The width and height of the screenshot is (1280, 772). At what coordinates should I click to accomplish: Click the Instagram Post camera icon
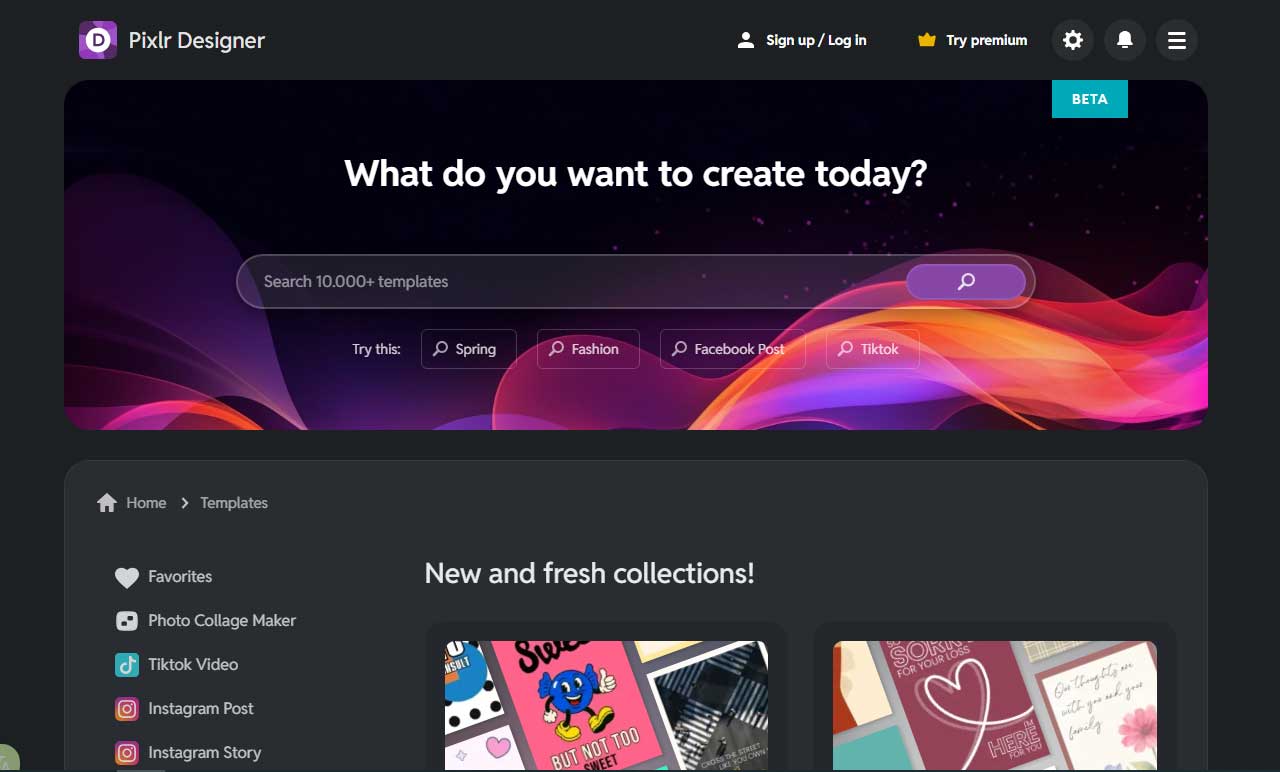[126, 708]
